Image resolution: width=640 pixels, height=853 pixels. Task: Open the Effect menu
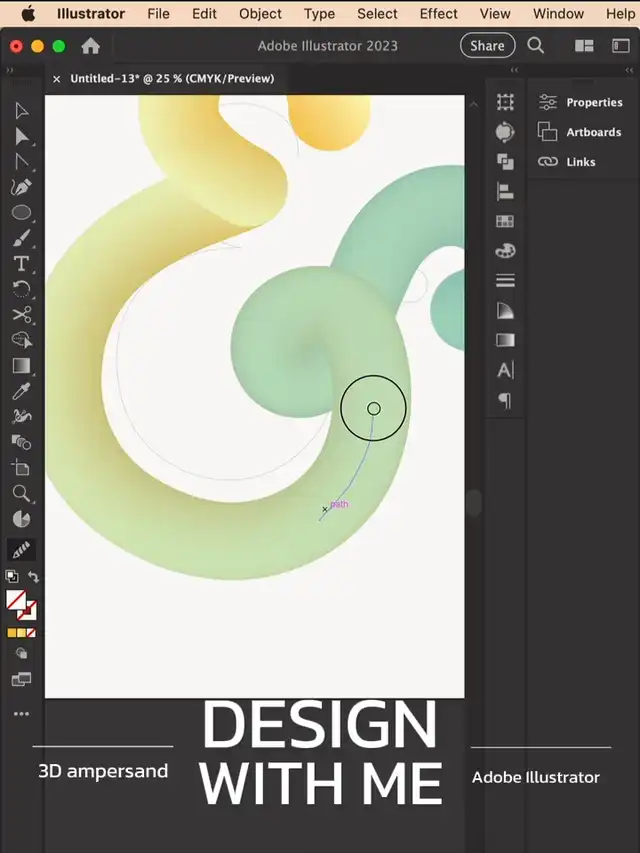438,14
